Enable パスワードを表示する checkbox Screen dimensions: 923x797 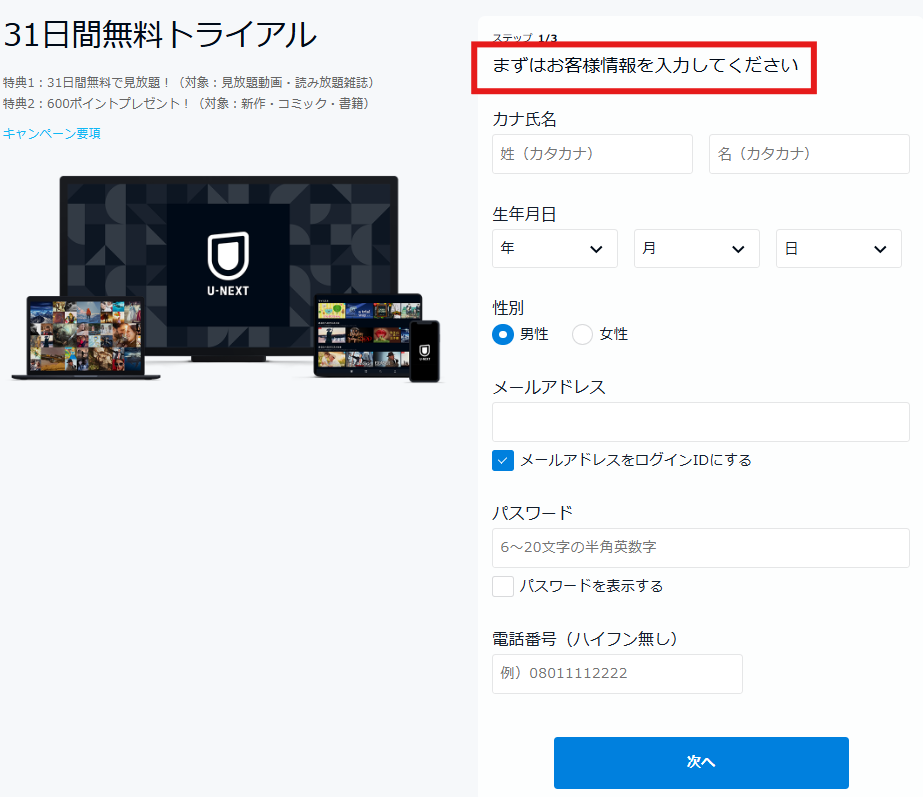pyautogui.click(x=503, y=586)
